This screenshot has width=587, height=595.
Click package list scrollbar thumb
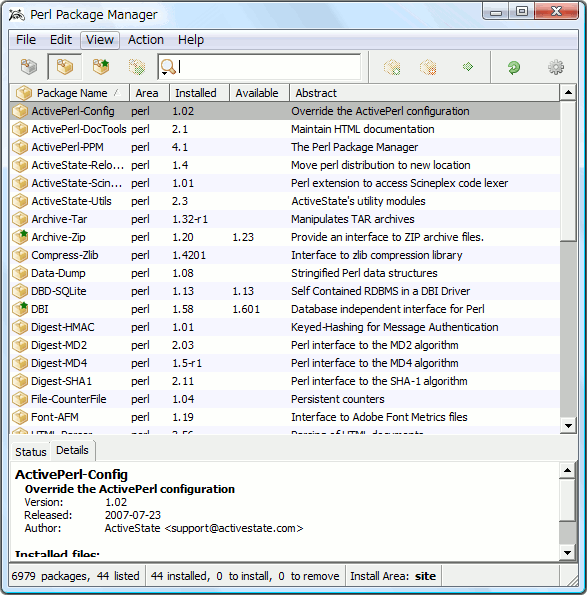(x=568, y=171)
